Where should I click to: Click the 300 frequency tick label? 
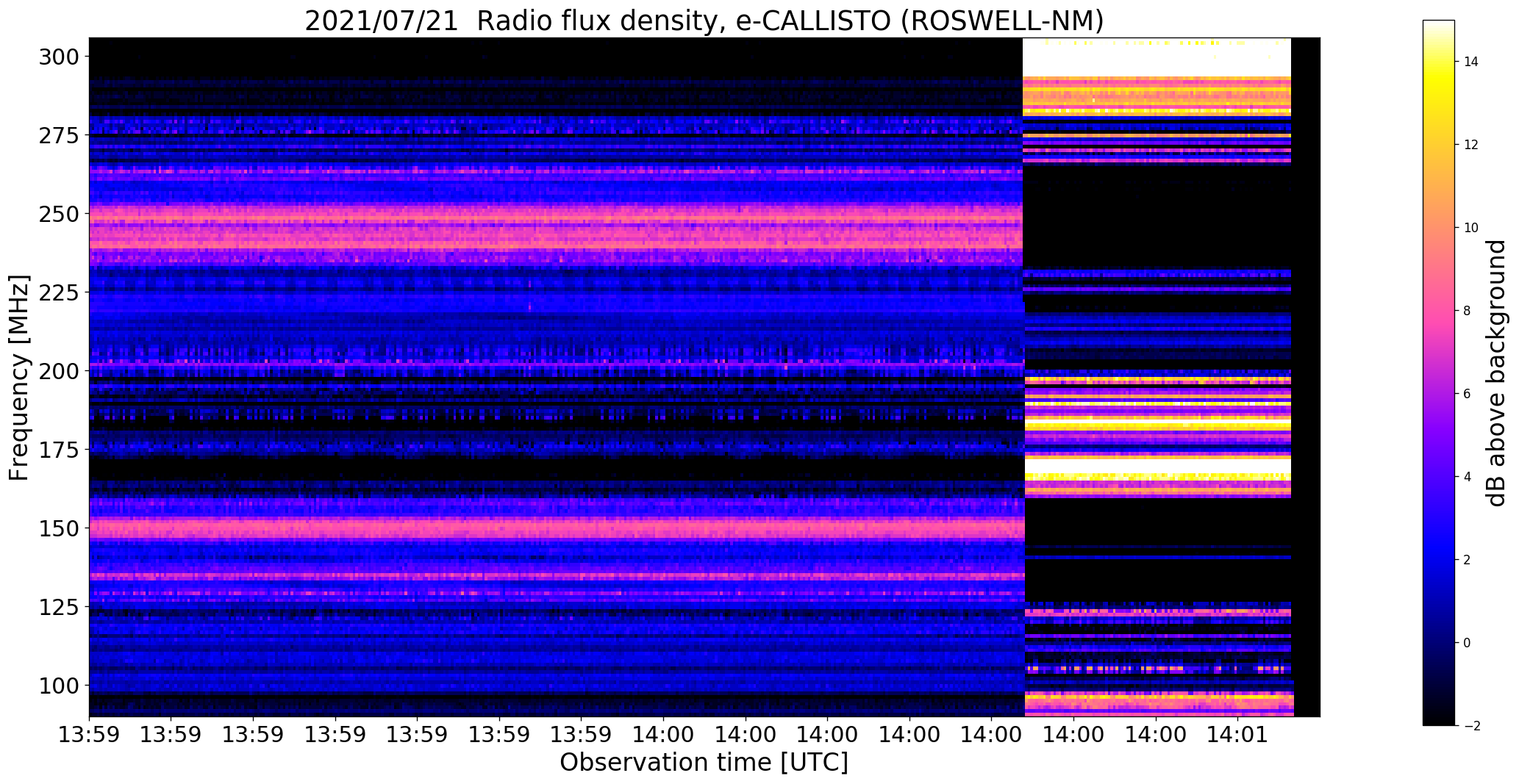coord(58,57)
